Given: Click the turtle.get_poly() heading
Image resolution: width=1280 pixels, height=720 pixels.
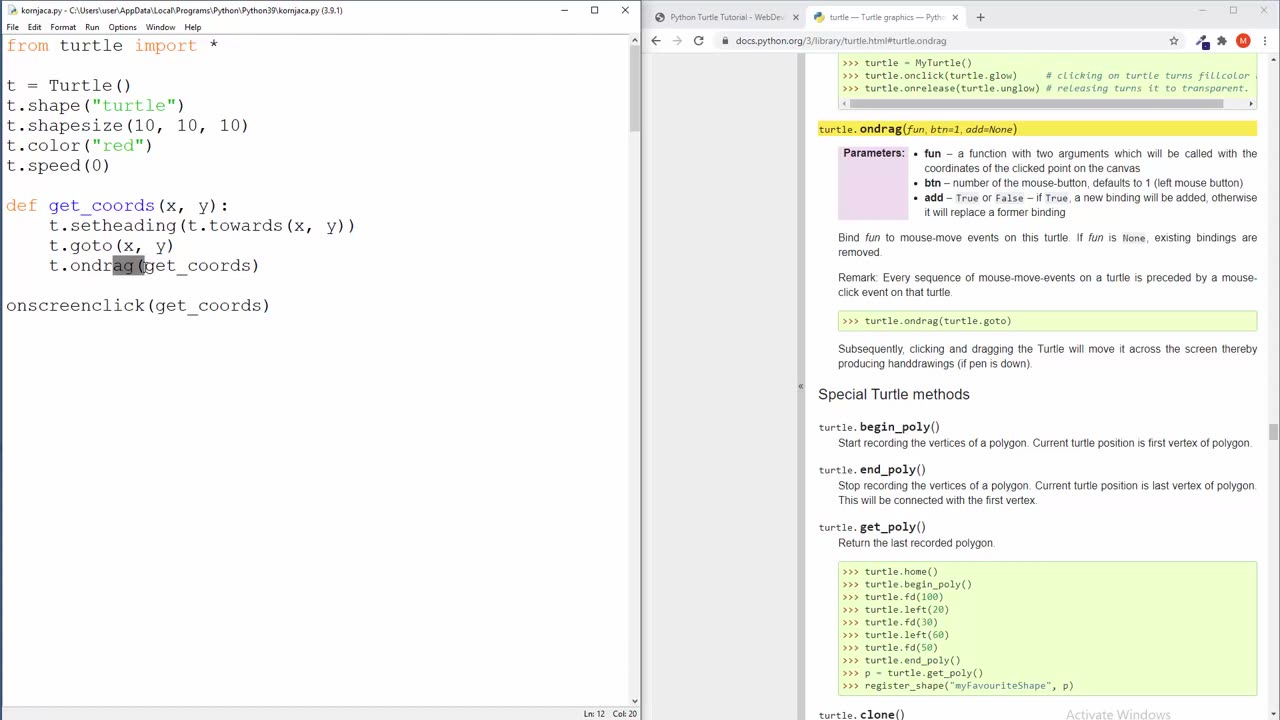Looking at the screenshot, I should 872,527.
